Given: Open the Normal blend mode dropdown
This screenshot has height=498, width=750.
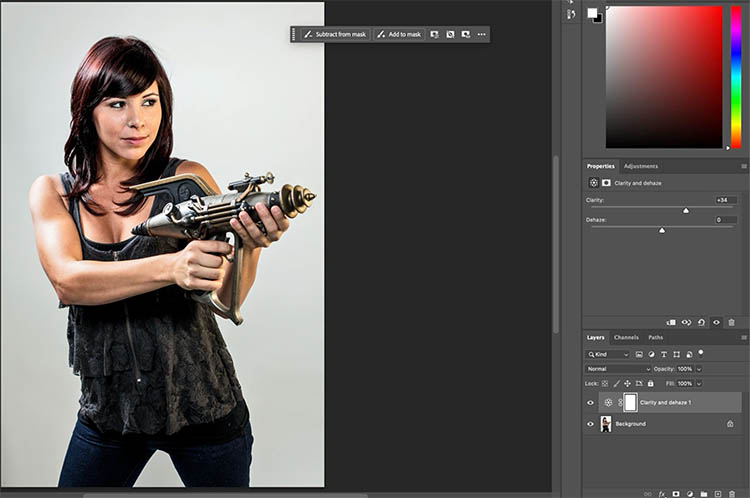Looking at the screenshot, I should coord(618,369).
